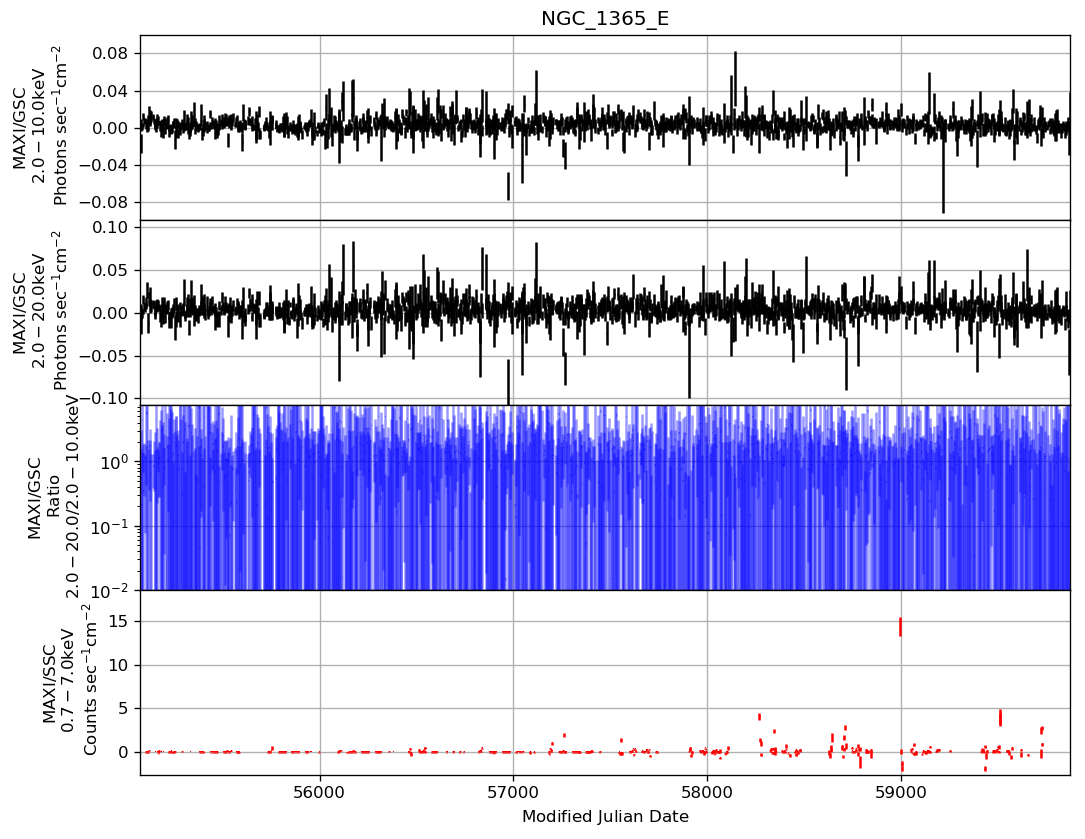Screen dimensions: 1085x839
Task: Click the −0.10 y-axis tick label
Action: point(104,398)
